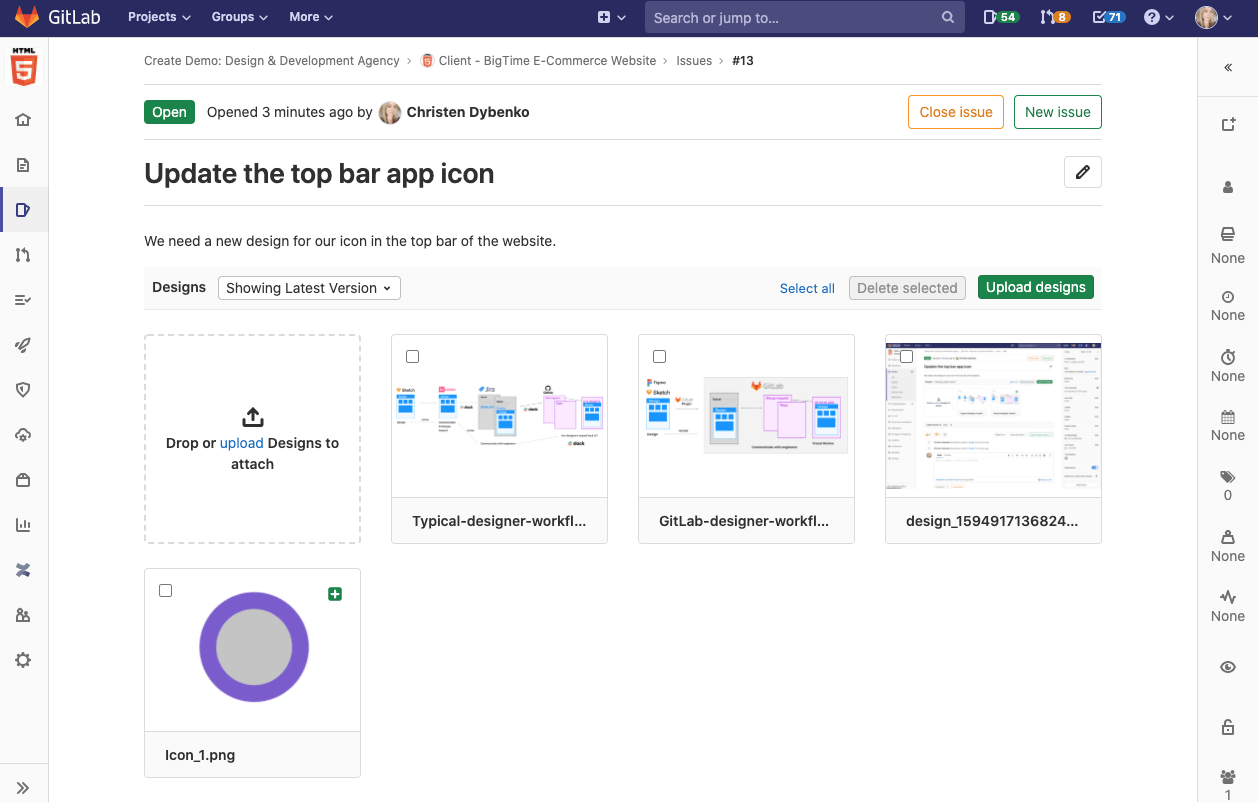Viewport: 1258px width, 802px height.
Task: Open the Security & Compliance section
Action: tap(23, 389)
